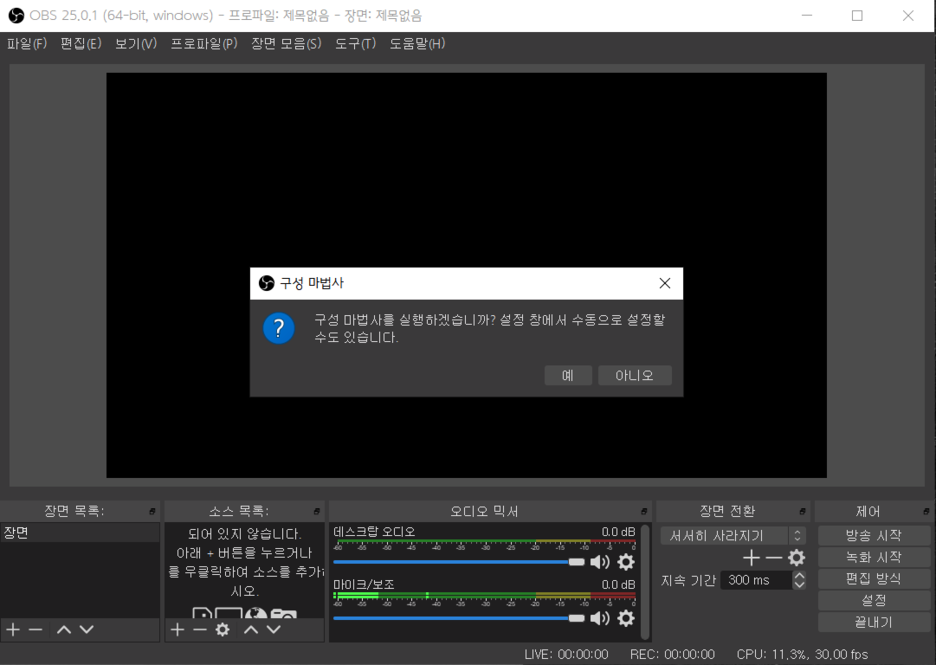Click 아니오 (No) in the 구성 마법사 dialog

[x=635, y=375]
